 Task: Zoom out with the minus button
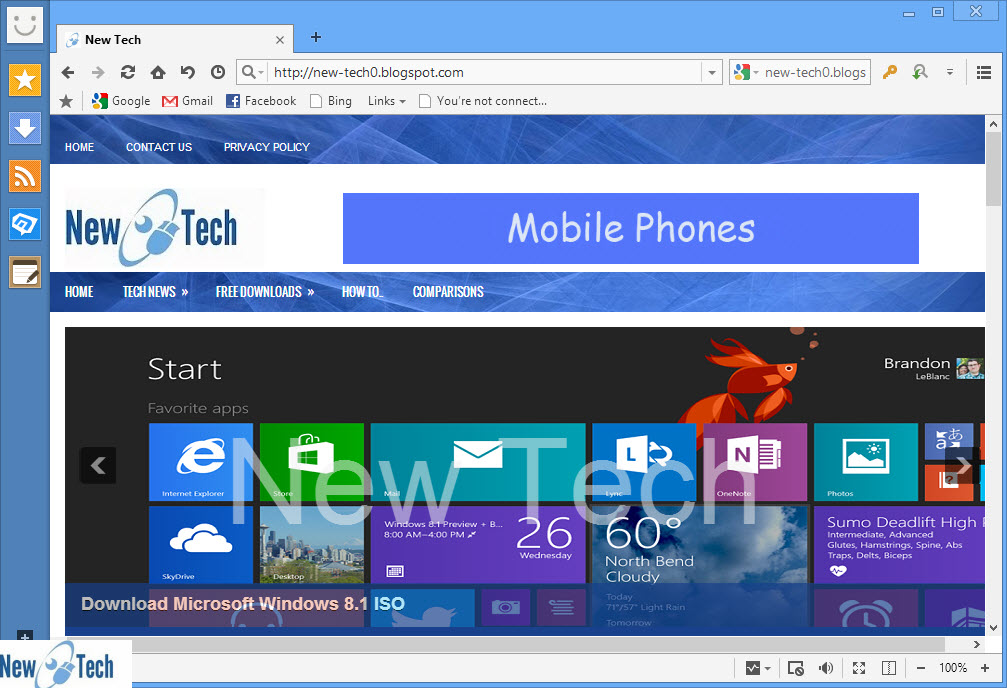(920, 668)
